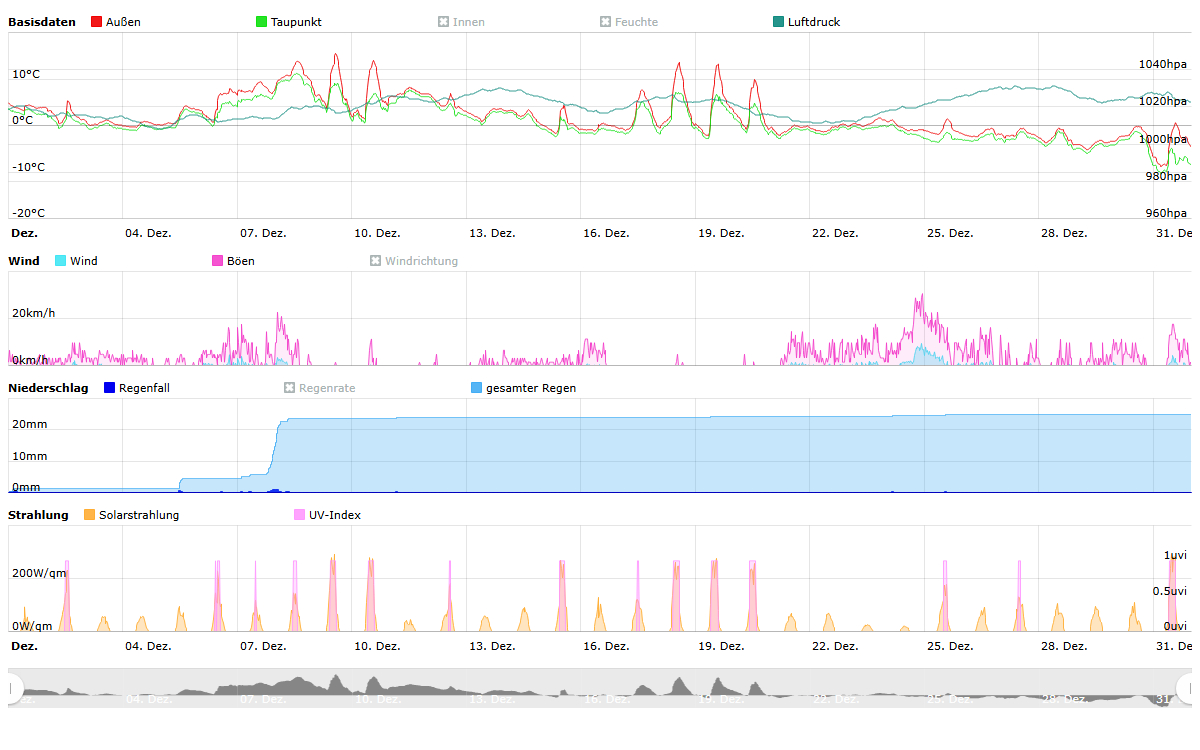Screen dimensions: 1200x750
Task: Click the grey overview chart in the navigator
Action: (x=600, y=688)
